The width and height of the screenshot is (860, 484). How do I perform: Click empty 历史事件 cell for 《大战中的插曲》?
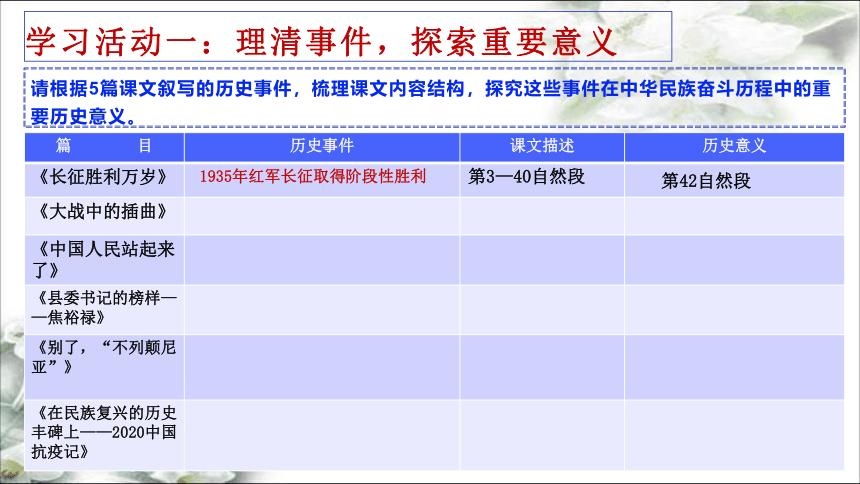[x=322, y=216]
